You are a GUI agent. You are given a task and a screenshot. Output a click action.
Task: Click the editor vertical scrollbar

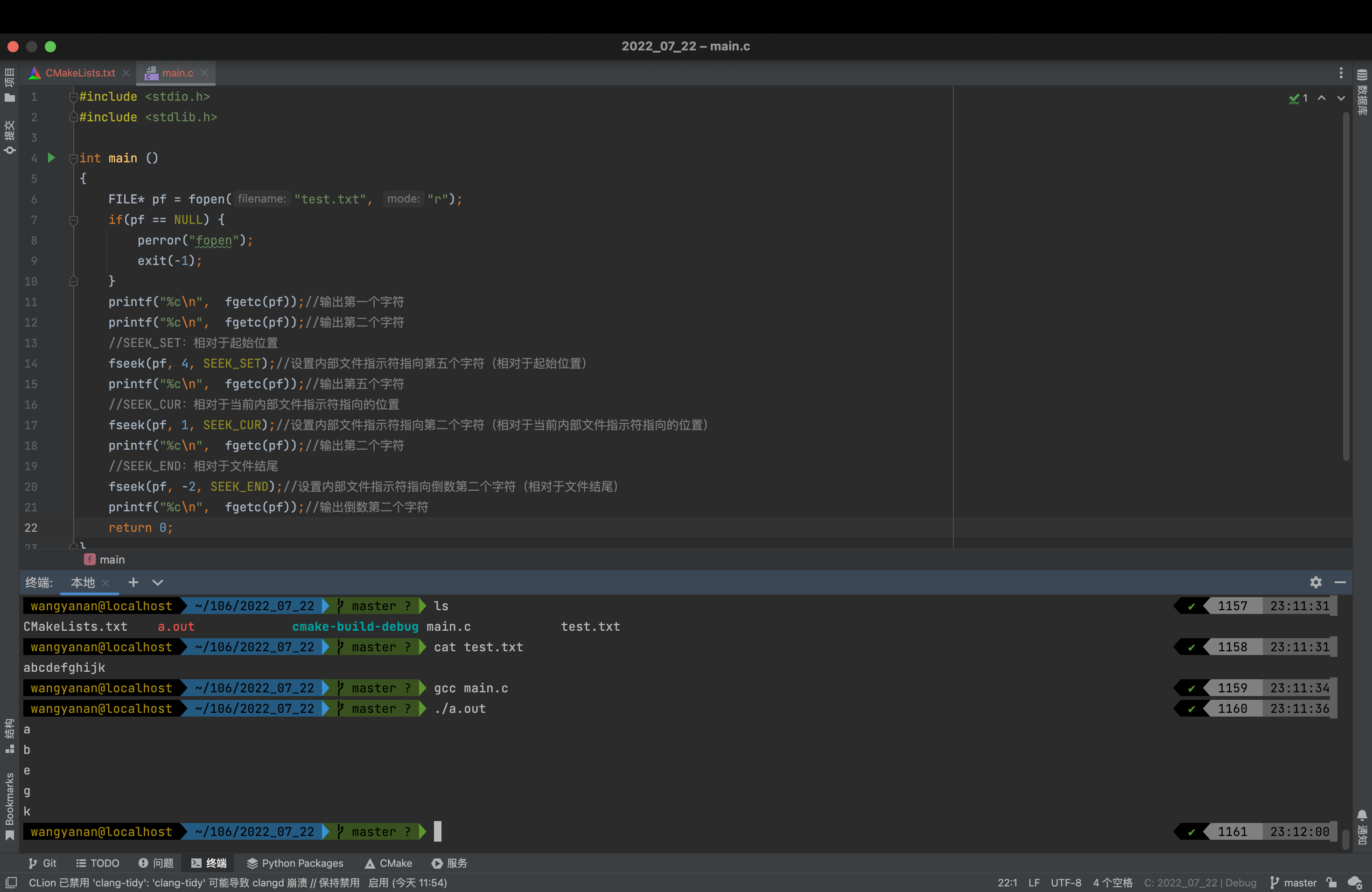click(1345, 288)
